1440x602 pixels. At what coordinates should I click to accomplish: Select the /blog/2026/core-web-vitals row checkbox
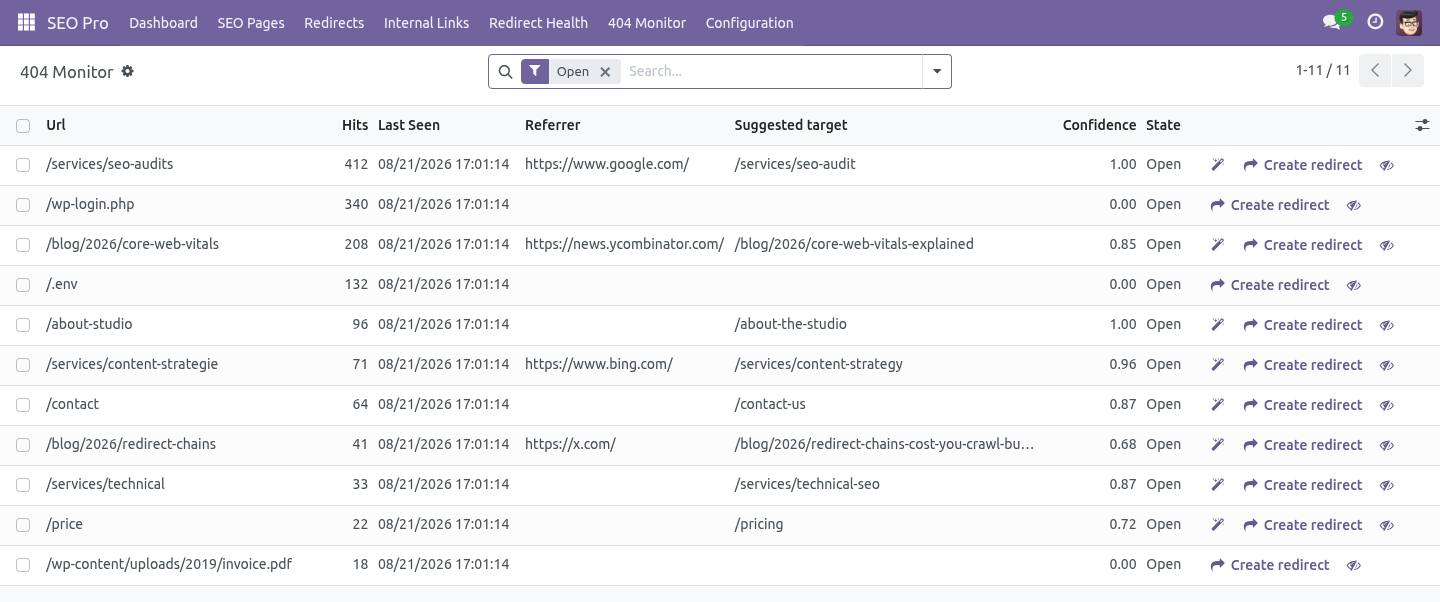pyautogui.click(x=23, y=245)
